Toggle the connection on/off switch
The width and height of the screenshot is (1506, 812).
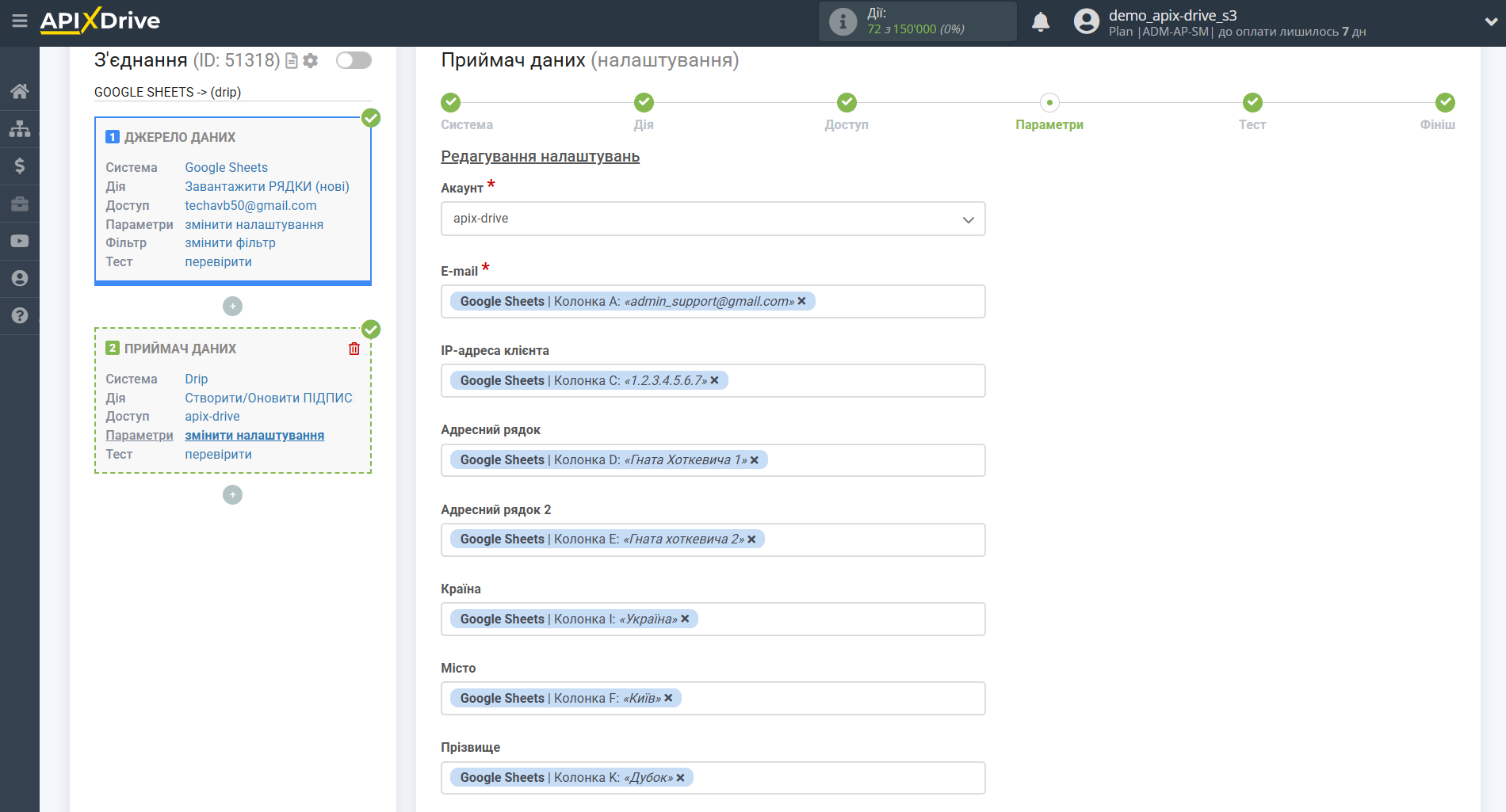coord(354,60)
